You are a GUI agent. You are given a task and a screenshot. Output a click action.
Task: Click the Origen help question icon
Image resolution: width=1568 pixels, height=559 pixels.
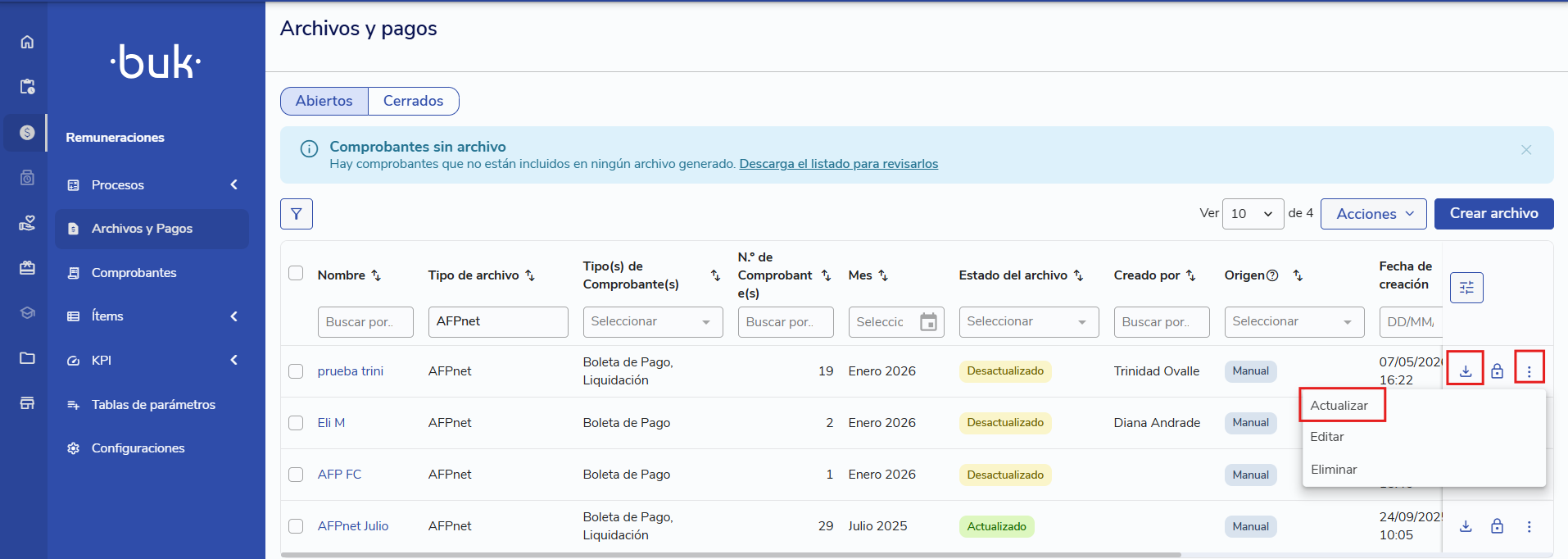tap(1272, 275)
